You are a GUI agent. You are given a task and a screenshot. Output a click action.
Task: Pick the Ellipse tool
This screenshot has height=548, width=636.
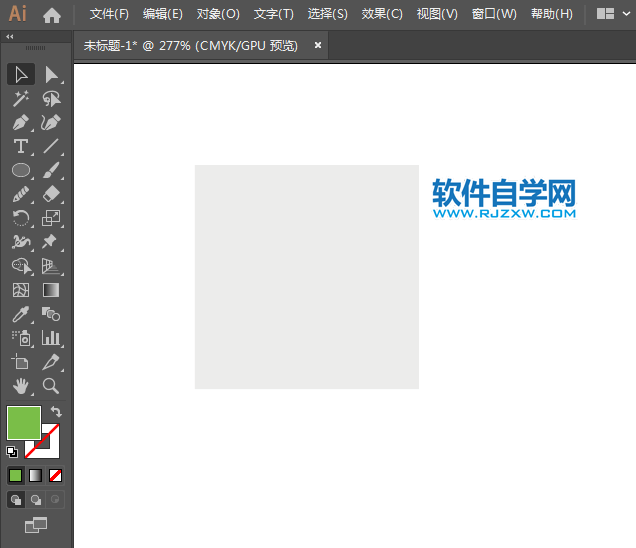point(21,170)
